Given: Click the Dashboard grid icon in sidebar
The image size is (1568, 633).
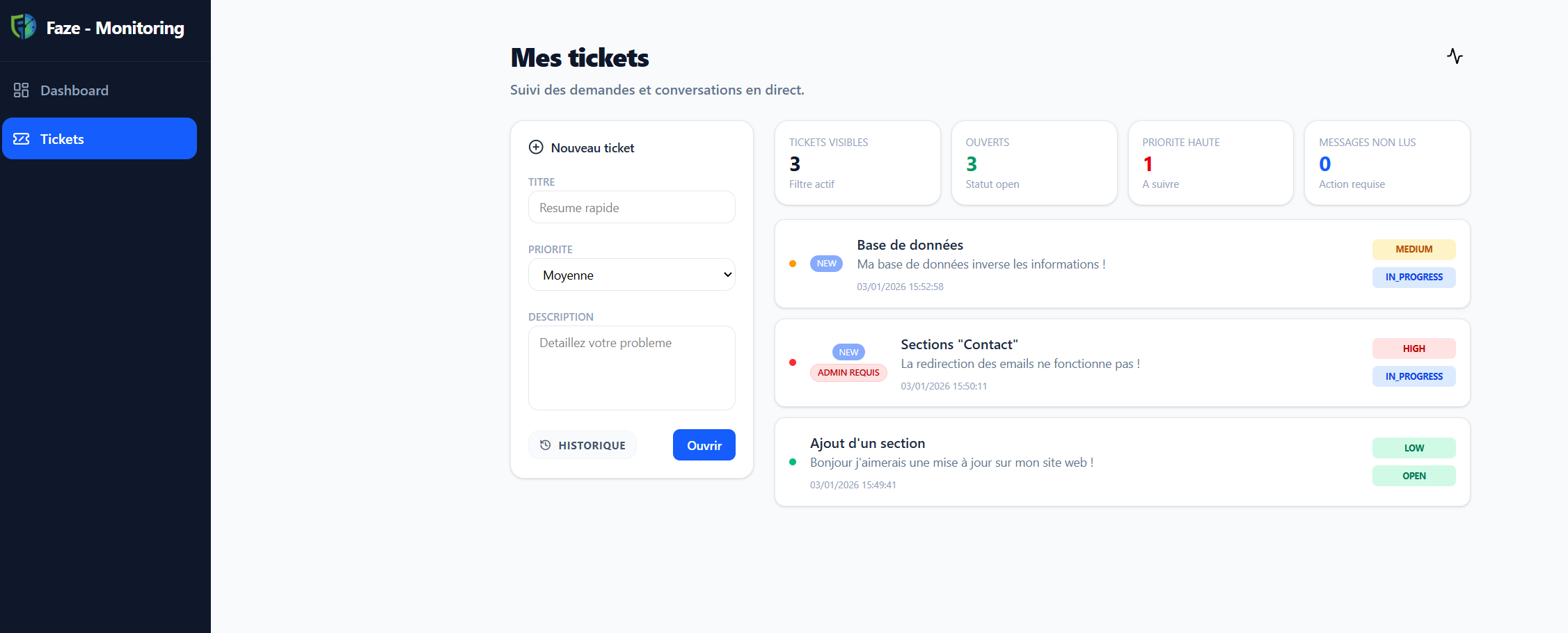Looking at the screenshot, I should 21,90.
